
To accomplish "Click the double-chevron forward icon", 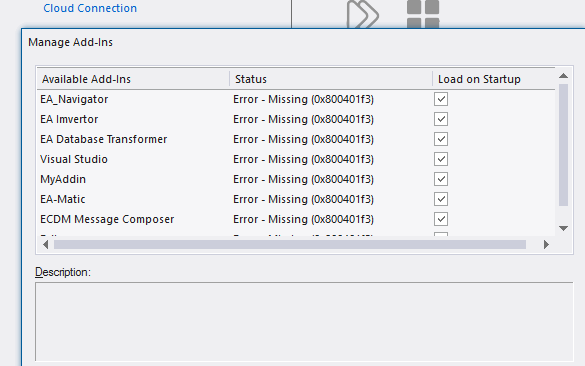I will (362, 15).
